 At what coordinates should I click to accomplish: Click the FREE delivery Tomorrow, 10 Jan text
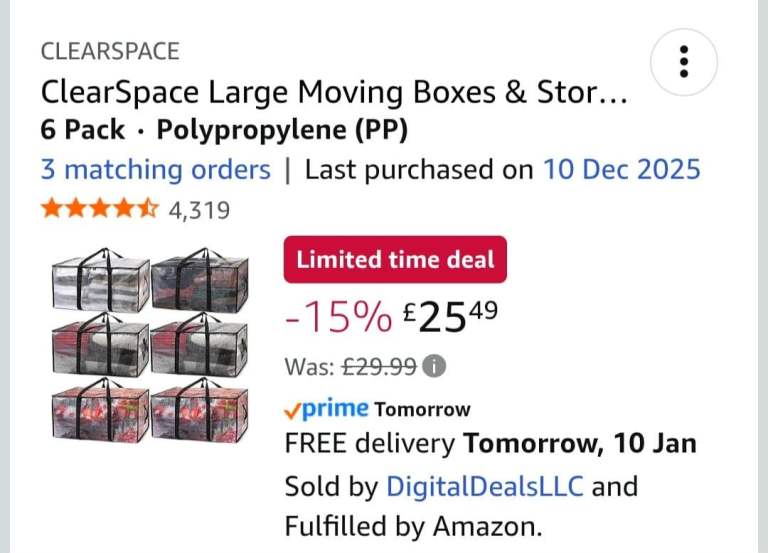490,443
